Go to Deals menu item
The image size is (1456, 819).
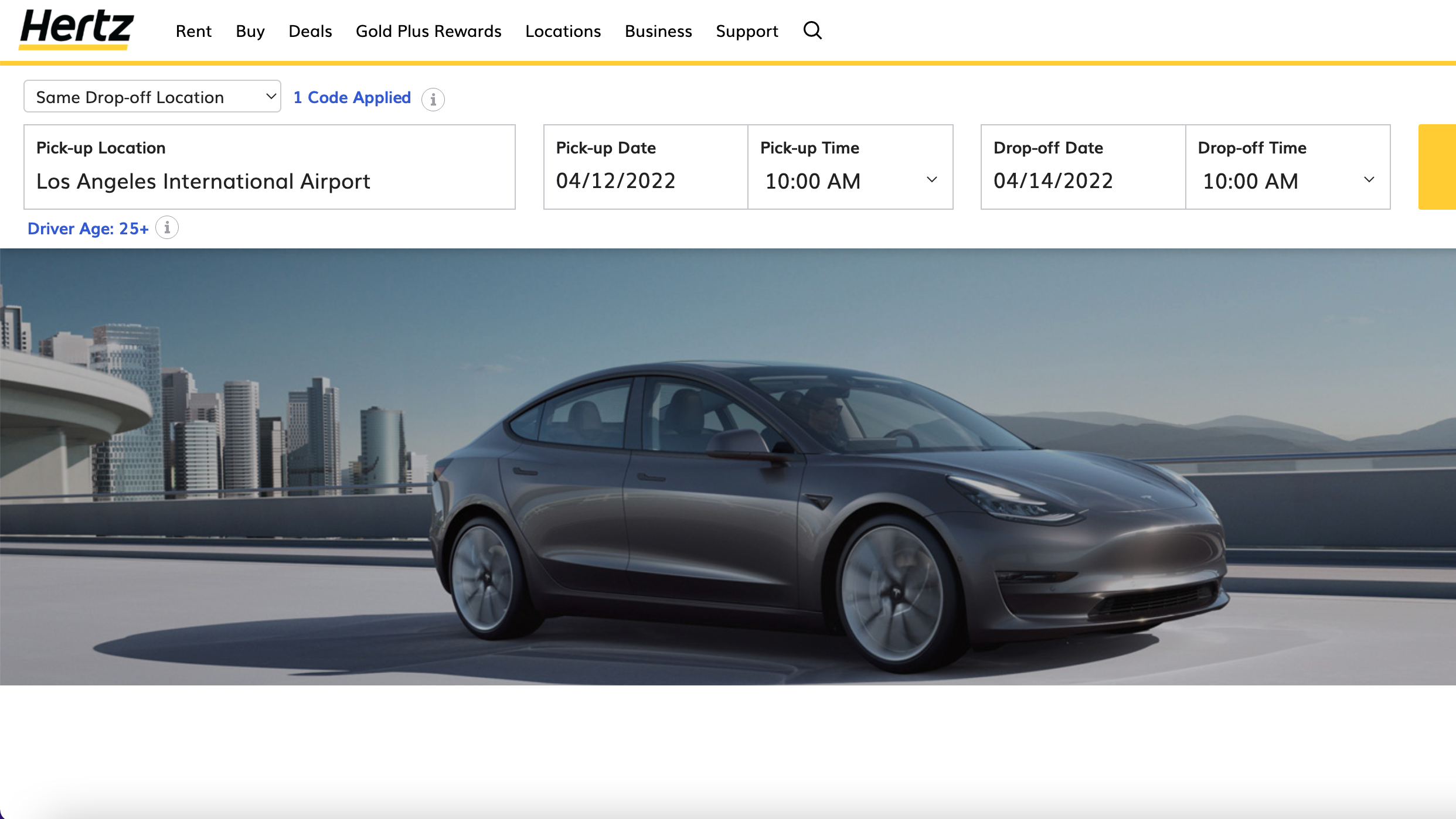(310, 31)
